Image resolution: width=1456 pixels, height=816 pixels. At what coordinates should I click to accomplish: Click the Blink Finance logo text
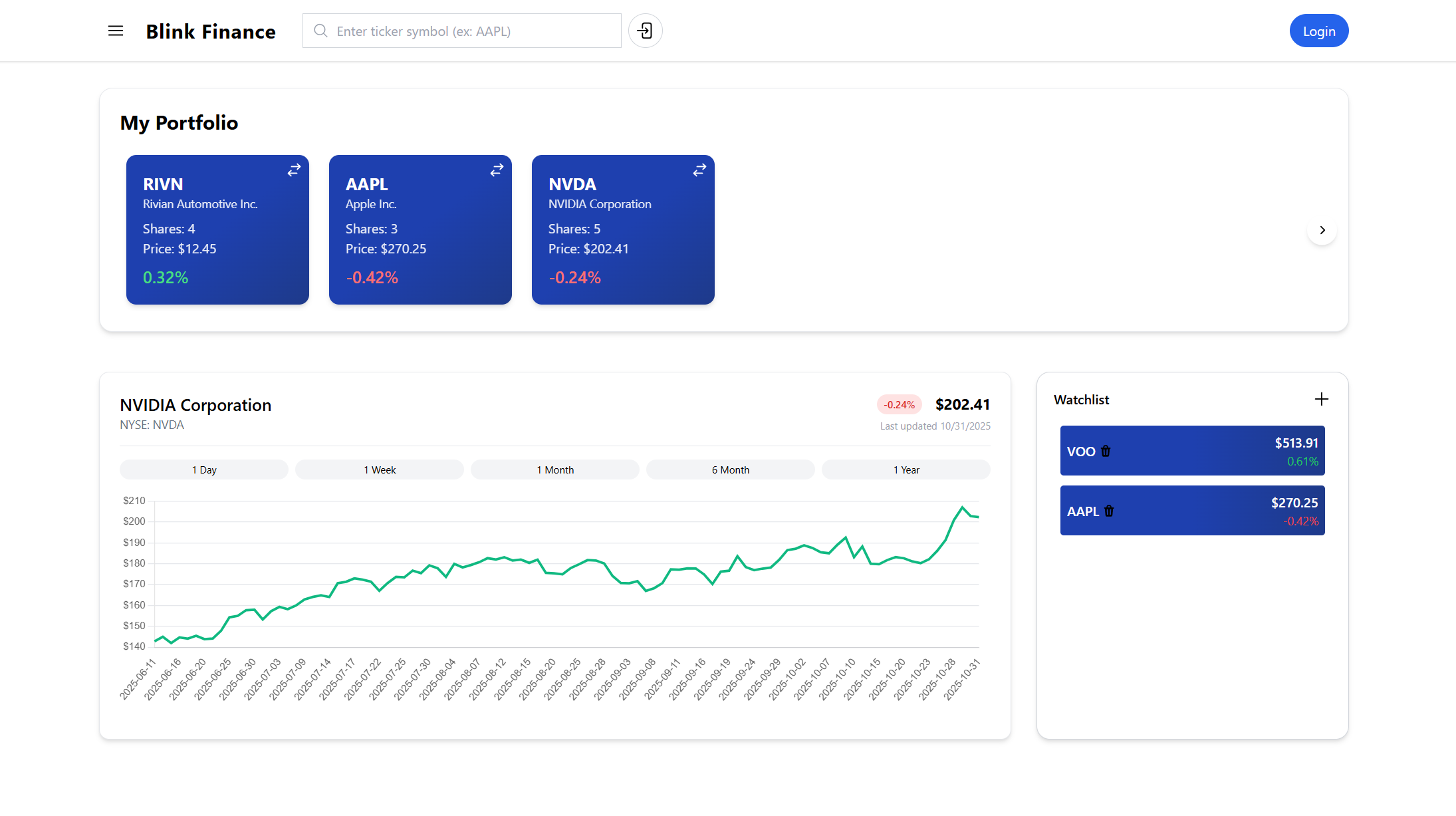coord(211,31)
